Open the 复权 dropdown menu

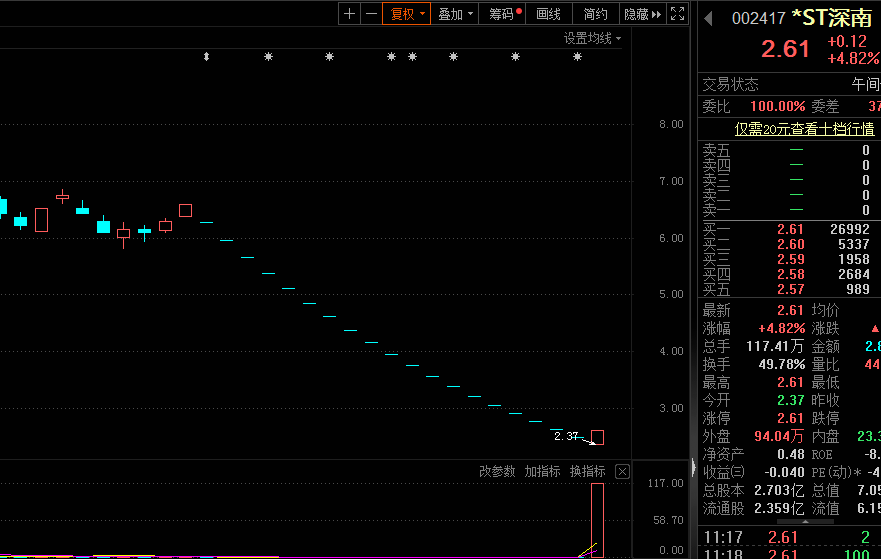pyautogui.click(x=408, y=13)
